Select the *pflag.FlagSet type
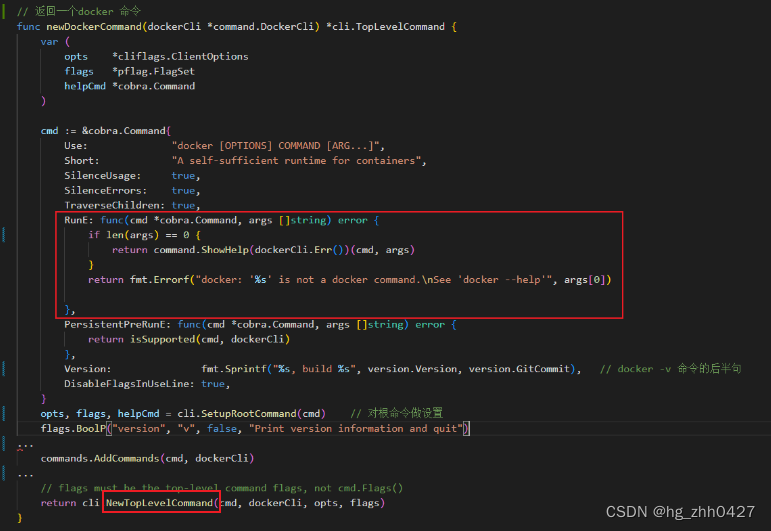Screen dimensions: 771x531 153,71
